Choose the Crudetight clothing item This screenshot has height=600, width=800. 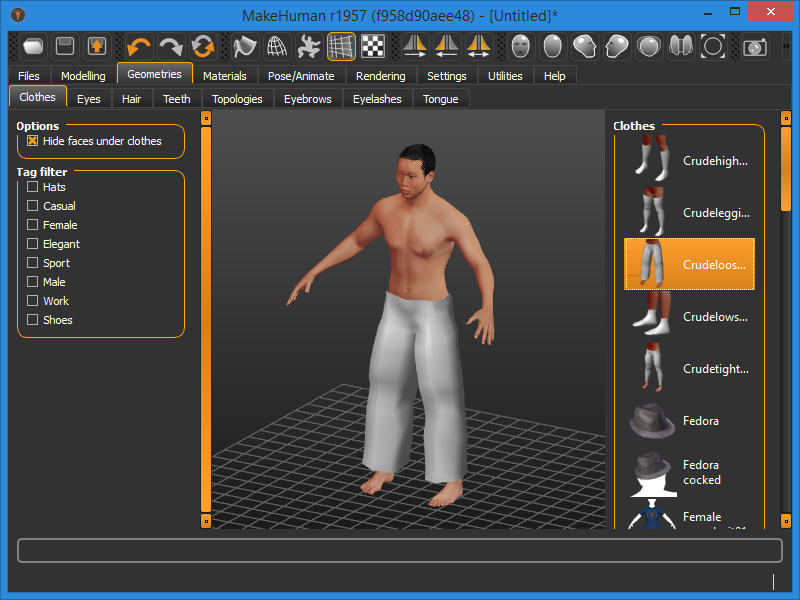[689, 369]
